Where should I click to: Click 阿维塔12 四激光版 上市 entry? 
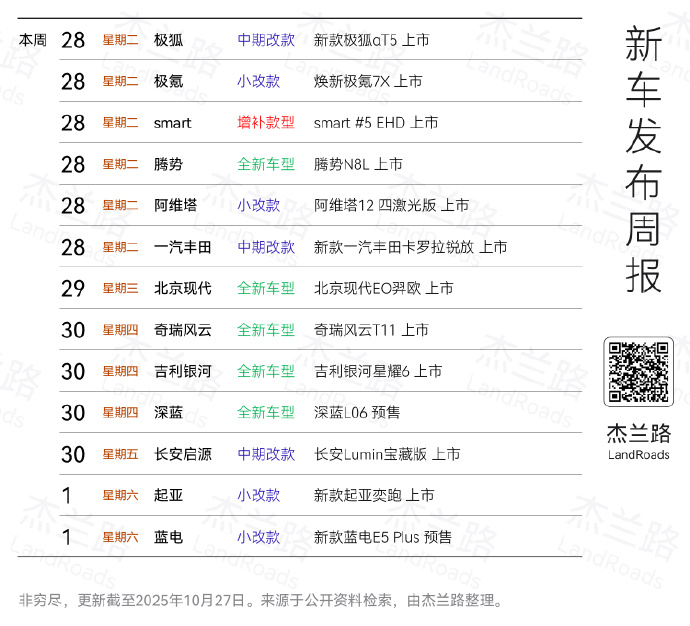(391, 205)
